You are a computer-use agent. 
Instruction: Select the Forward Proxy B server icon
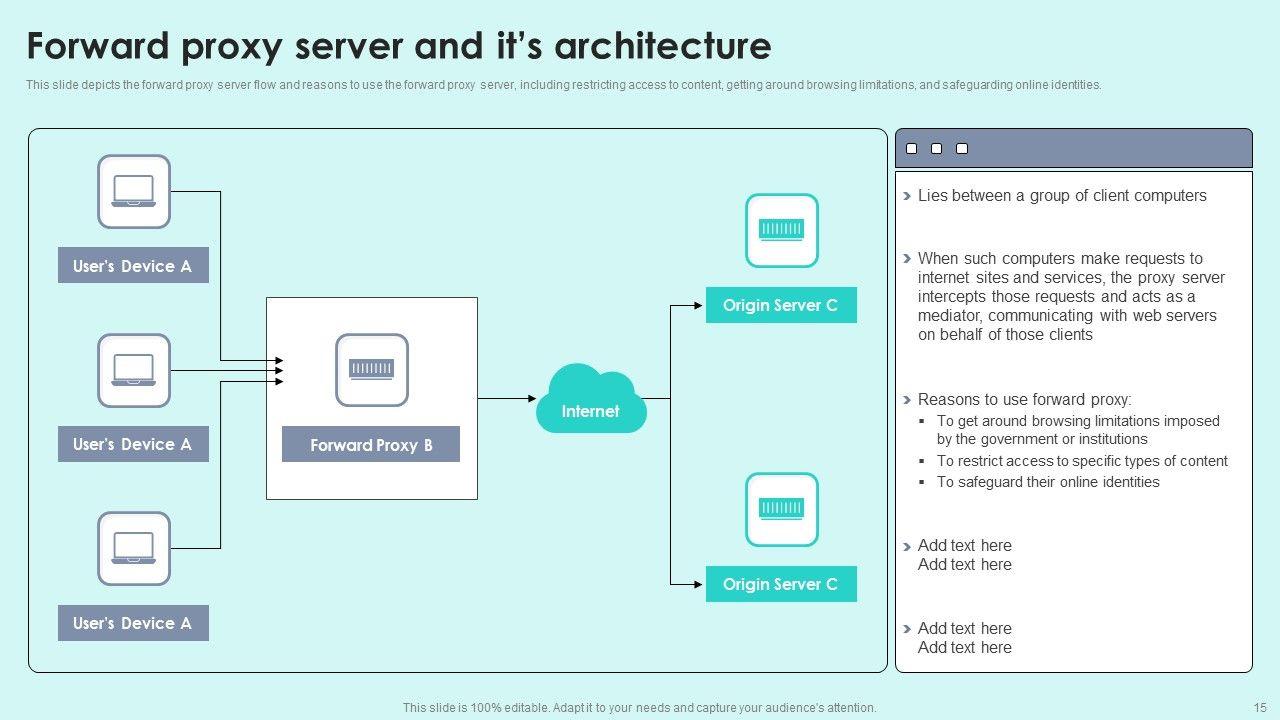372,370
